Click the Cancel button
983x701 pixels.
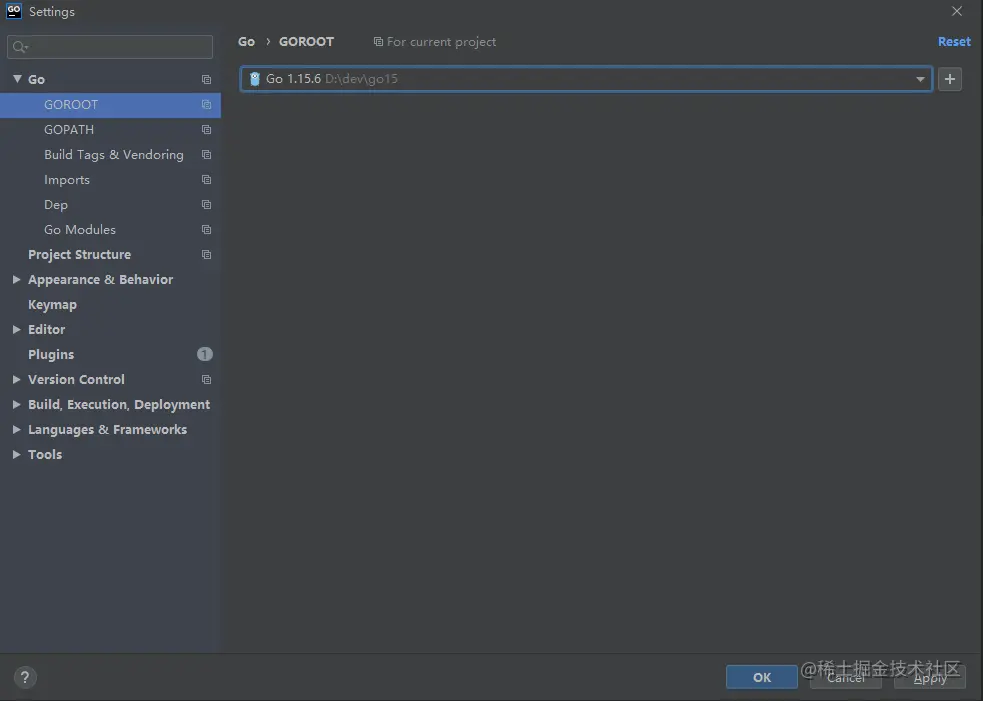click(846, 677)
